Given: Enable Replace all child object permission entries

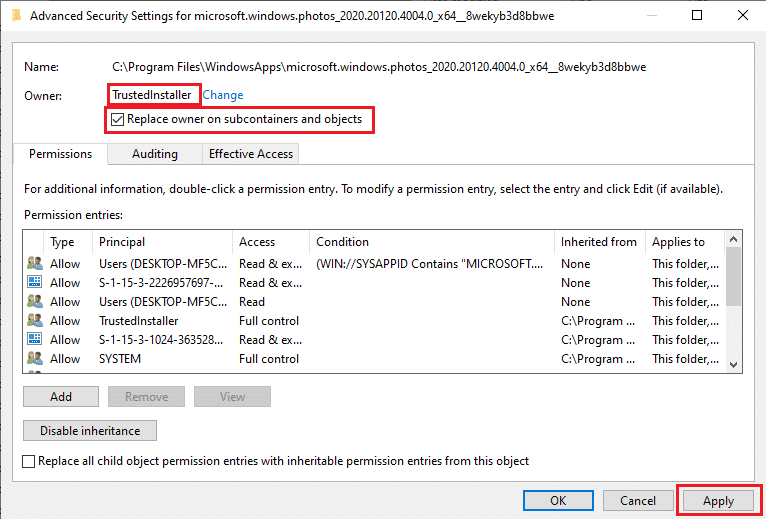Looking at the screenshot, I should 30,461.
